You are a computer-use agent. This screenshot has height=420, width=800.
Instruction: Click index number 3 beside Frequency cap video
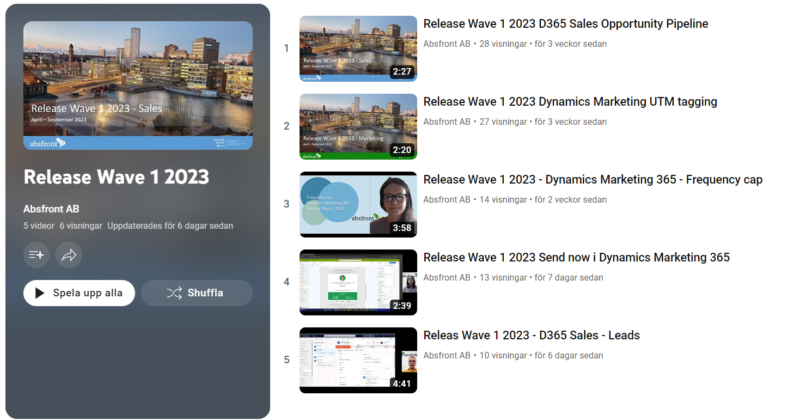[286, 204]
